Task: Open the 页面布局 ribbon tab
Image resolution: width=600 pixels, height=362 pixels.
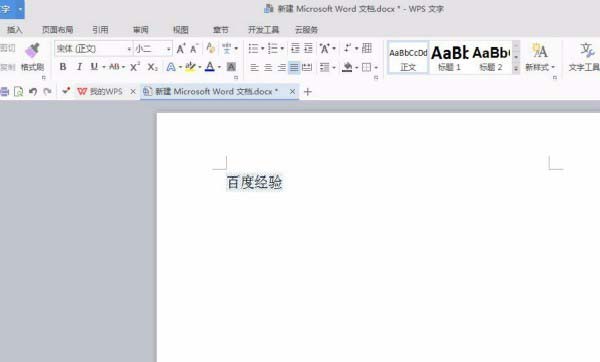Action: pyautogui.click(x=57, y=30)
